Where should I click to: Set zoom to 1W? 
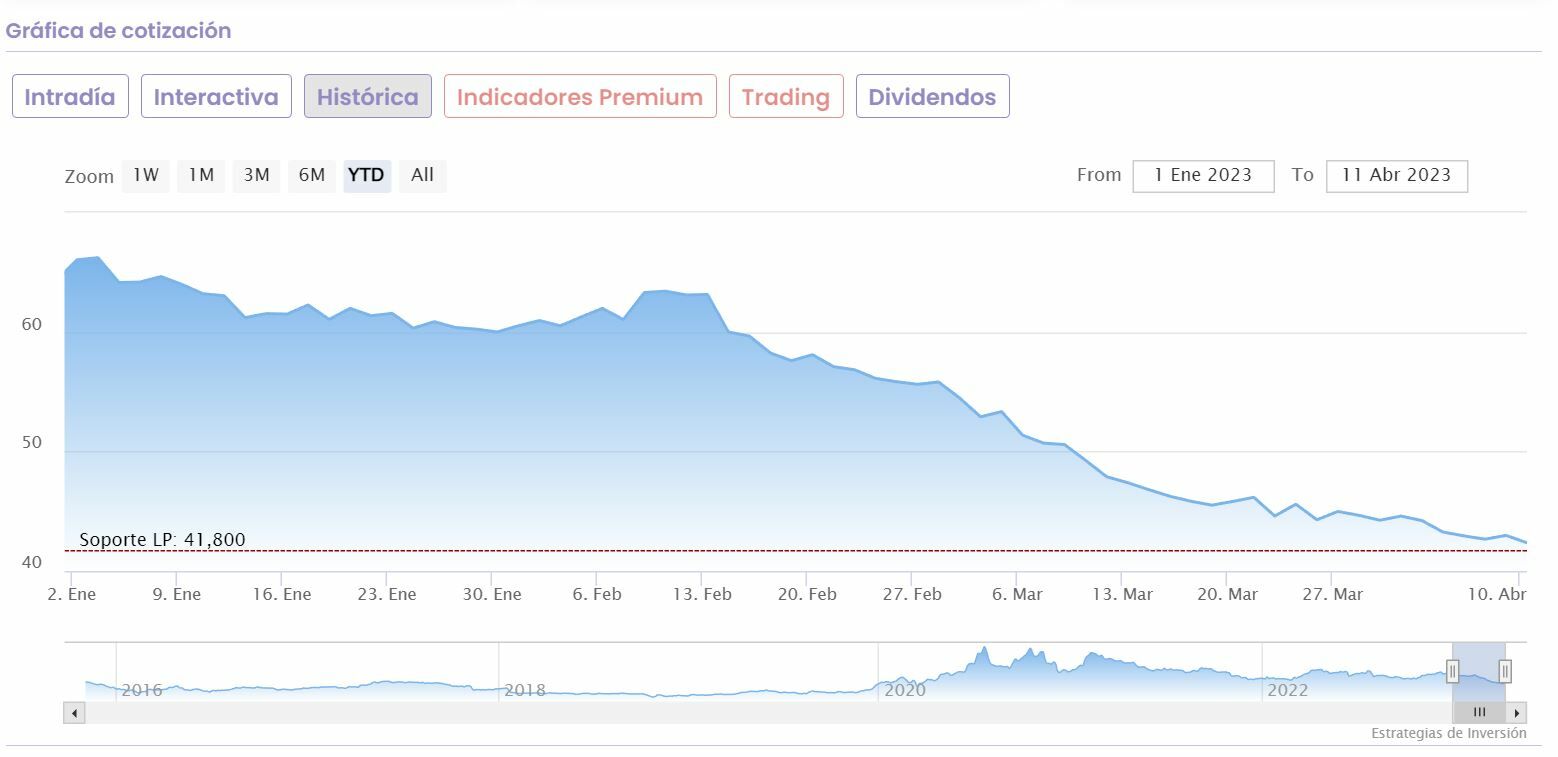pos(146,175)
